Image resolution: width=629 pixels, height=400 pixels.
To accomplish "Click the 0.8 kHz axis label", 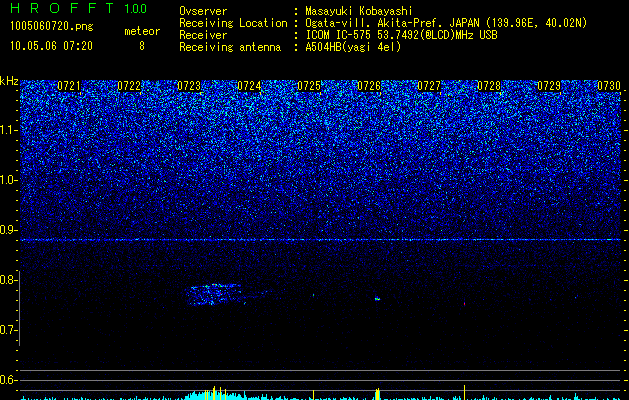I will (8, 280).
